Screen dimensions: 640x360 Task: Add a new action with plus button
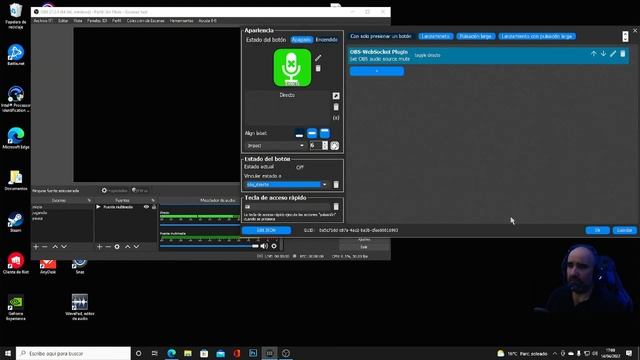coord(377,71)
